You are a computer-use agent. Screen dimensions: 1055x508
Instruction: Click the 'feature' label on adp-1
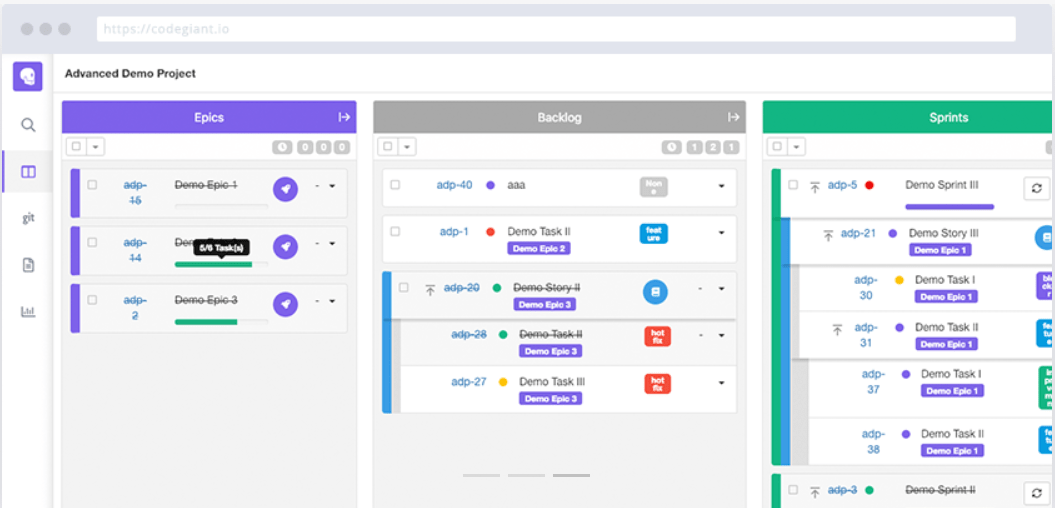point(653,233)
